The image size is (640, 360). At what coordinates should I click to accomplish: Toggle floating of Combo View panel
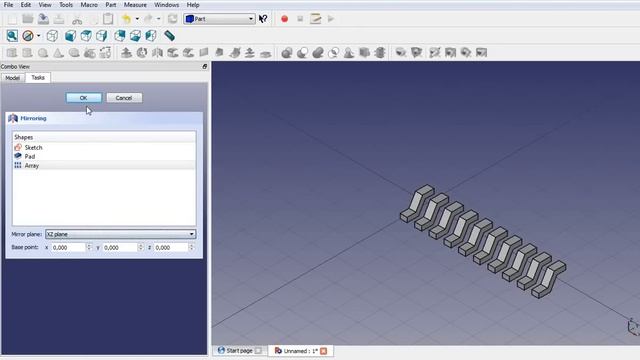204,66
